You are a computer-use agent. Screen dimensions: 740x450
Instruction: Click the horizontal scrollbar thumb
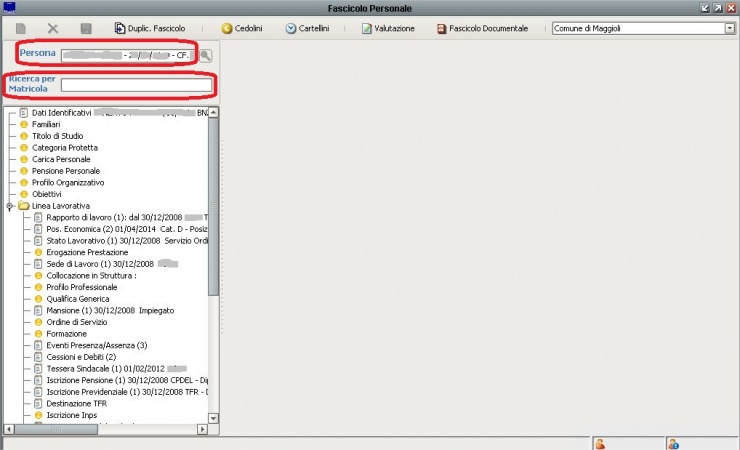56,429
